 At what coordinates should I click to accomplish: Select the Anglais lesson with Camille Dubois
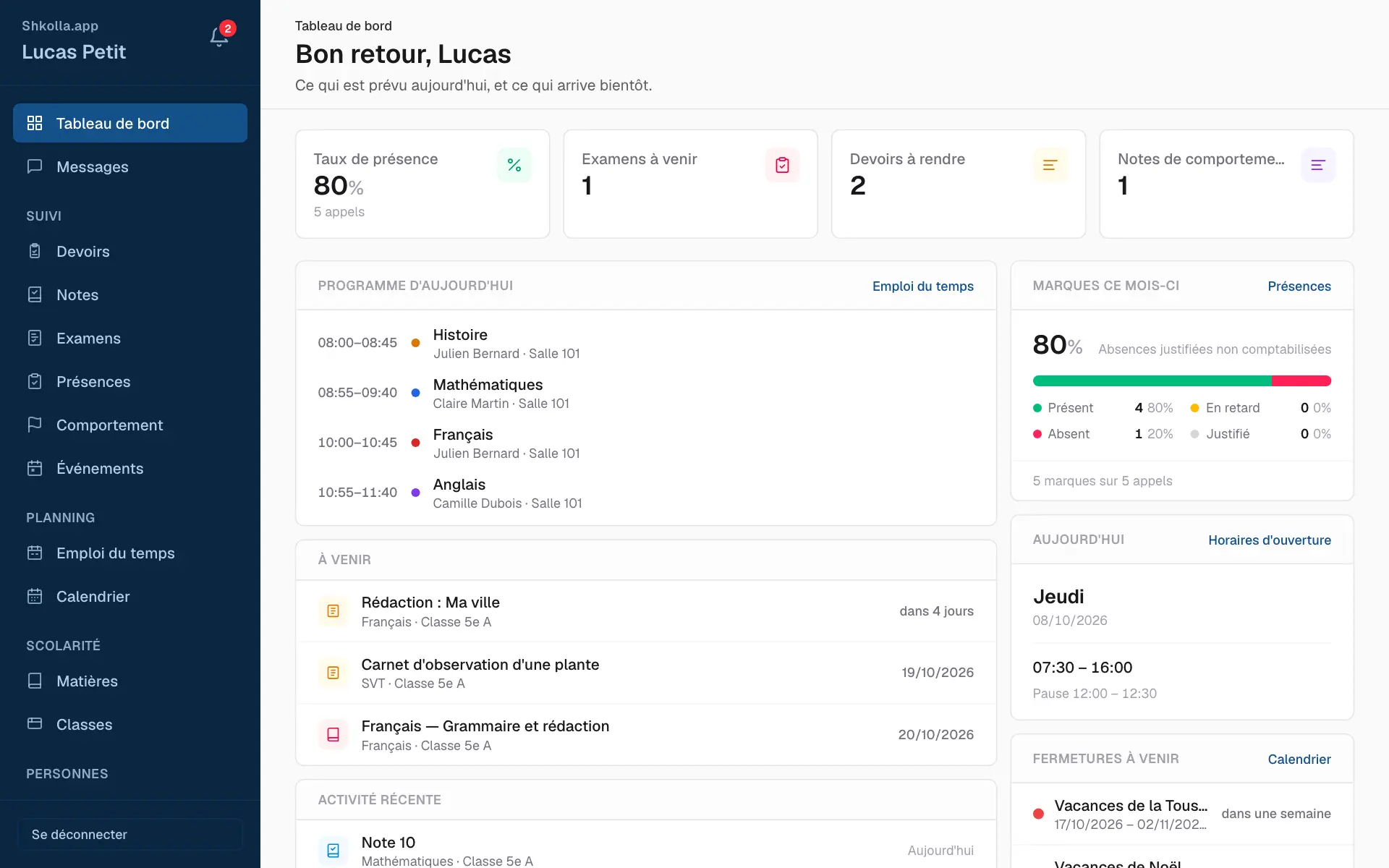[x=646, y=493]
